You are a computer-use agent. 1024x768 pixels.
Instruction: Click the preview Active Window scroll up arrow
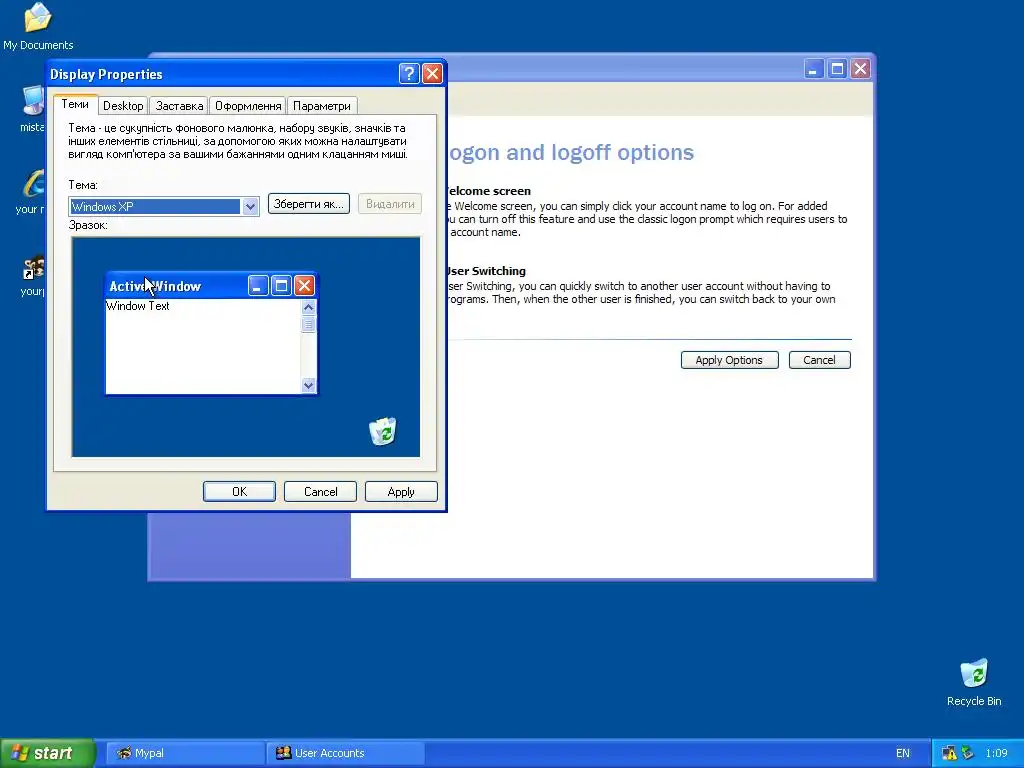pyautogui.click(x=308, y=307)
